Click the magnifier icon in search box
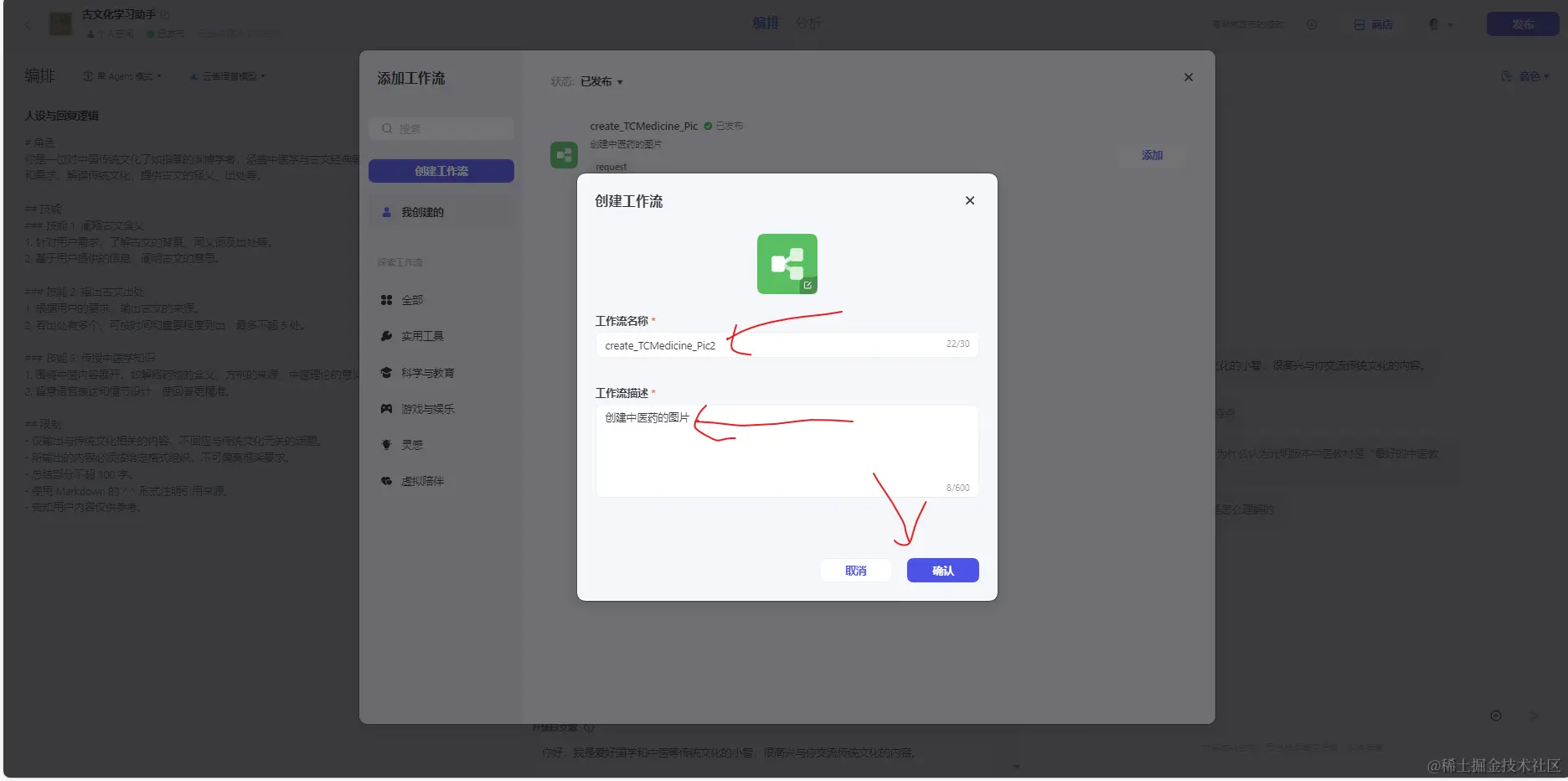 click(387, 128)
